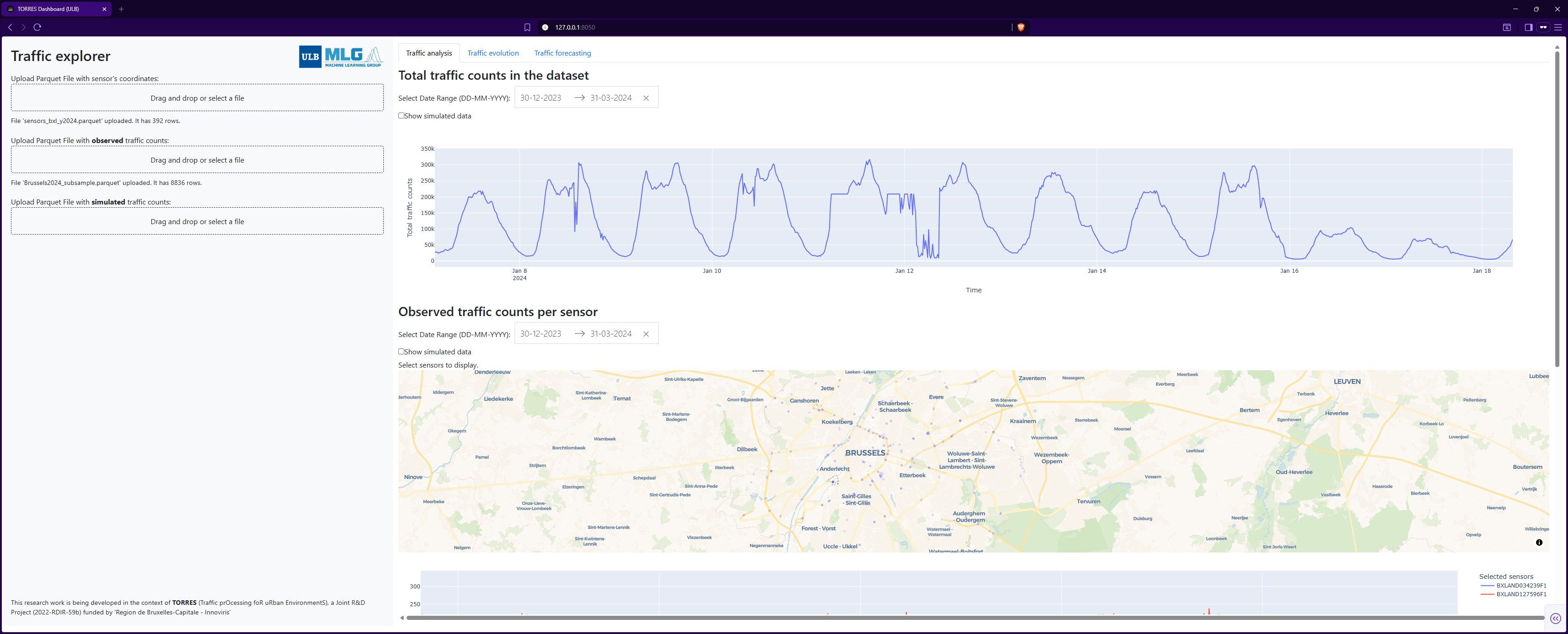The height and width of the screenshot is (634, 1568).
Task: Open the start date picker showing 30-12-2023
Action: 541,97
